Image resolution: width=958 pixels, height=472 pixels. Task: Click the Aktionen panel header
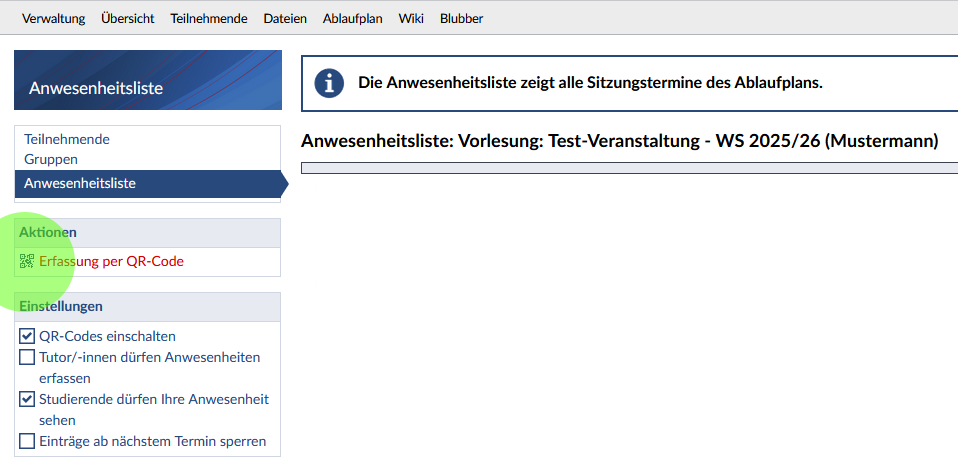(148, 232)
